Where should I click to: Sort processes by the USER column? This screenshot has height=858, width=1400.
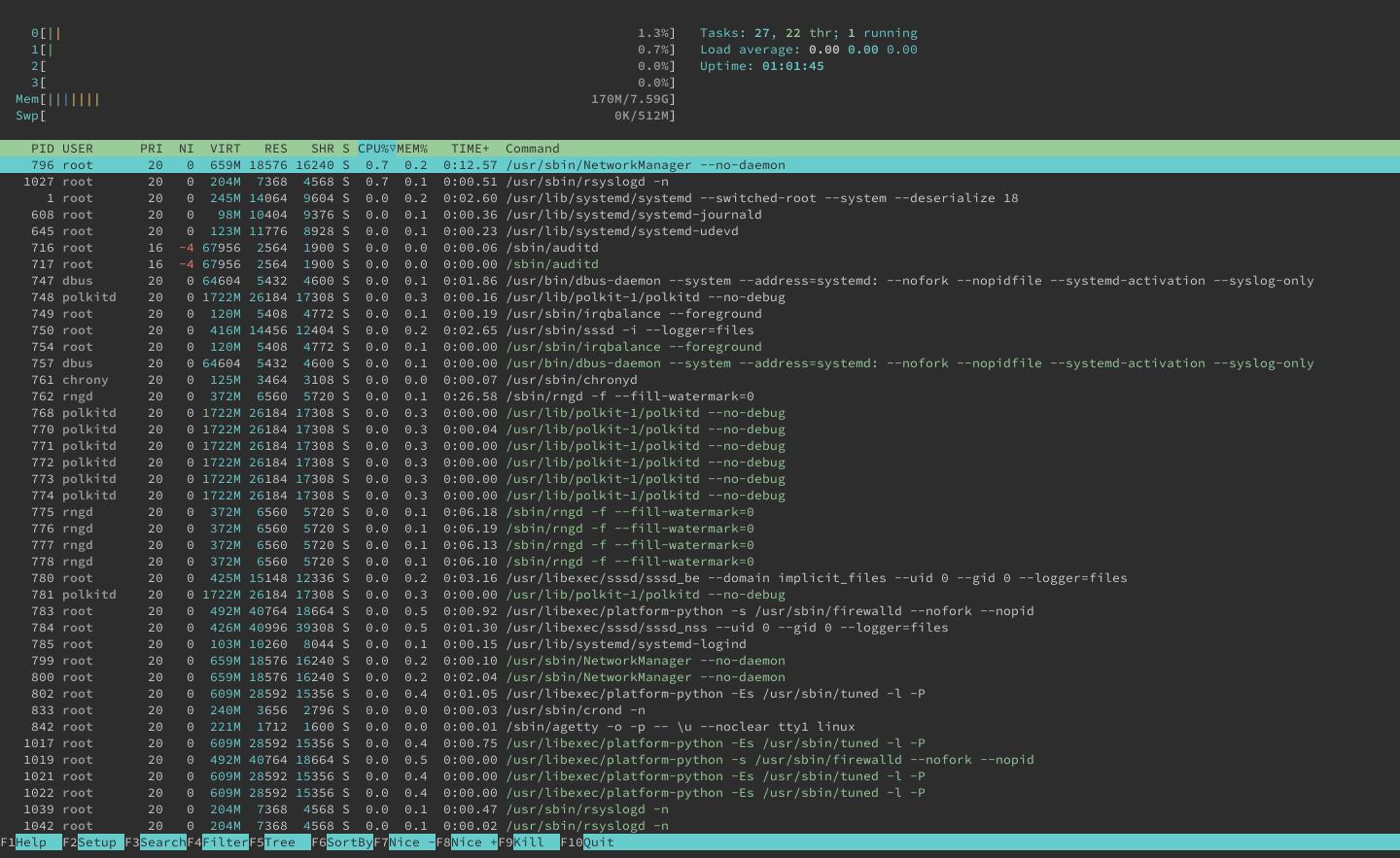78,149
